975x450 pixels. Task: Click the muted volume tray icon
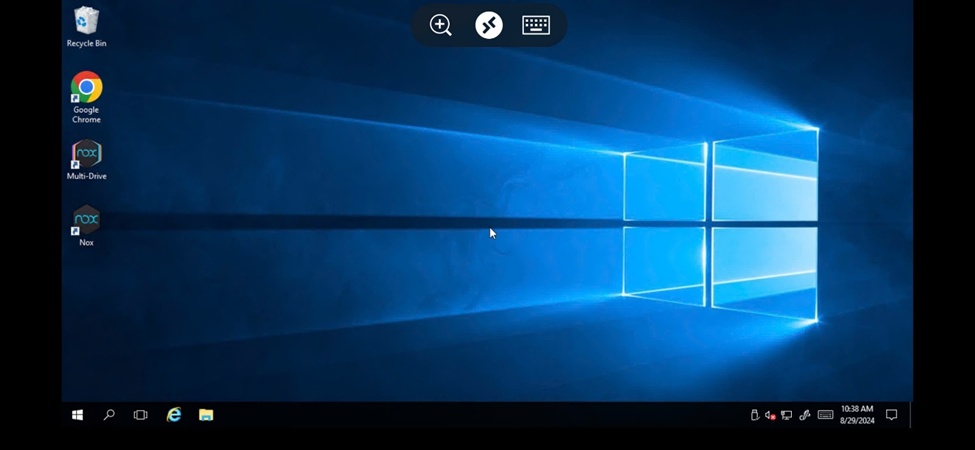point(770,415)
